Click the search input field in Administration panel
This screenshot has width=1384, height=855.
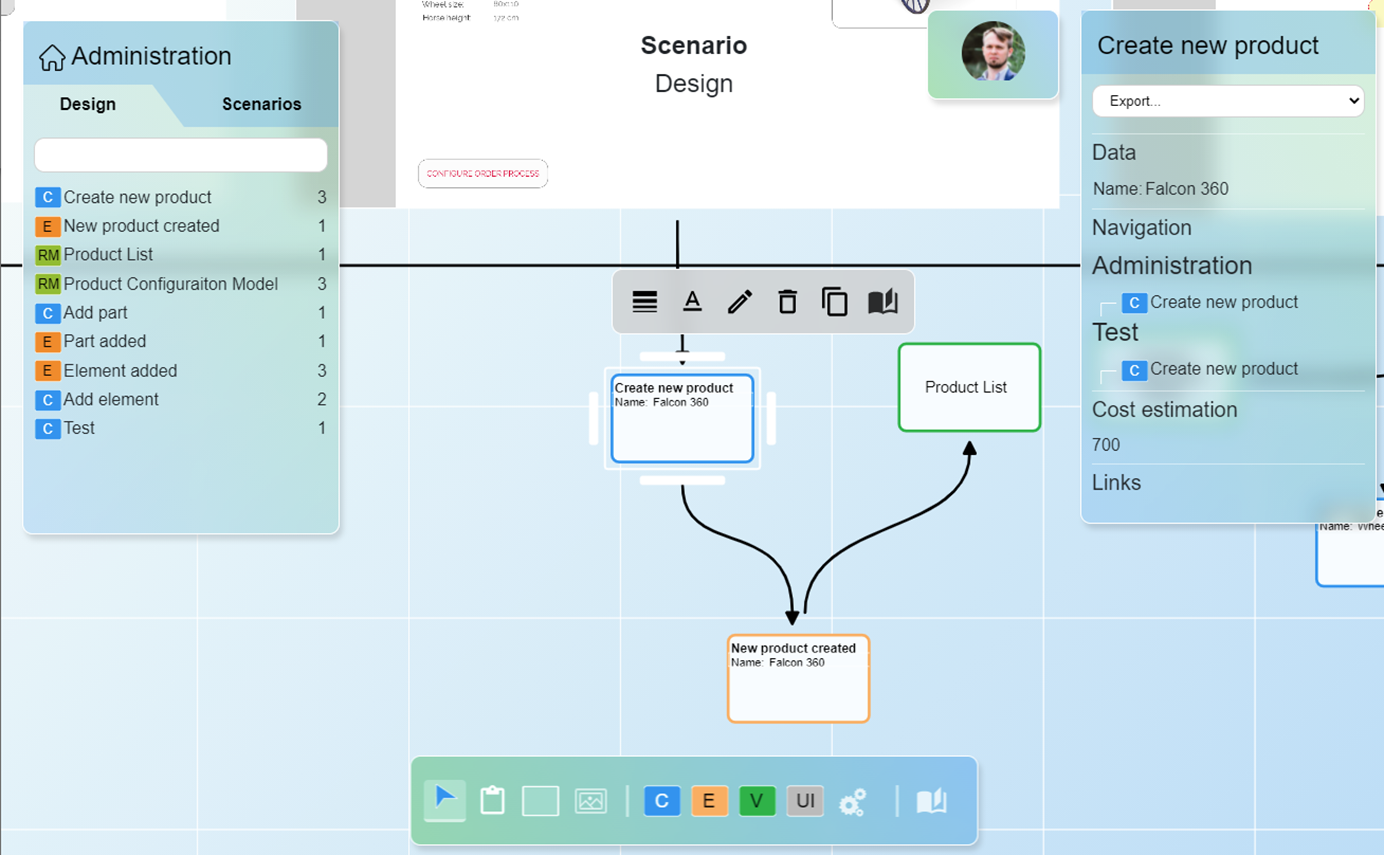point(180,155)
